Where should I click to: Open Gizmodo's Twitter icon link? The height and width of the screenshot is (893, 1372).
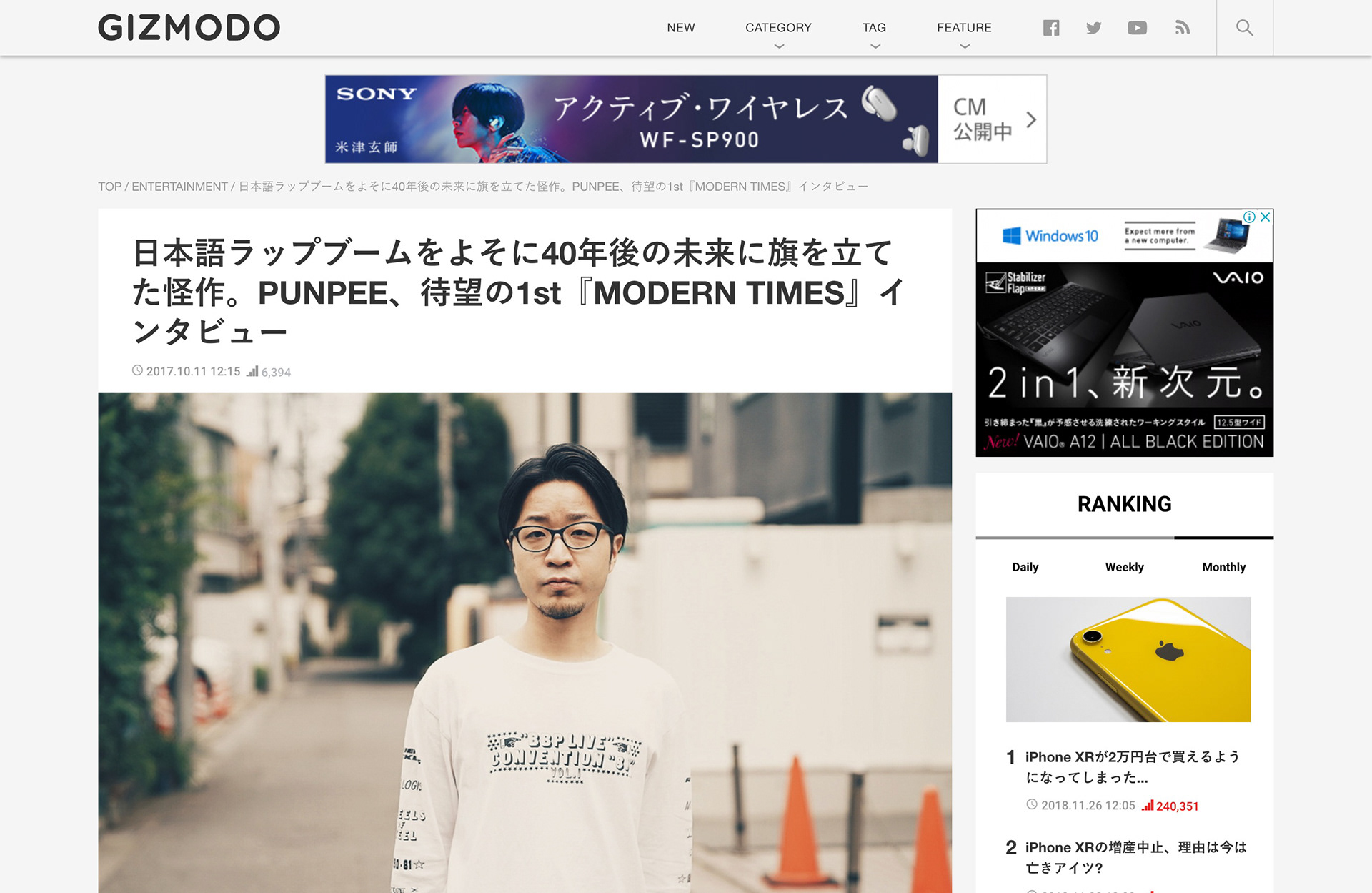pyautogui.click(x=1093, y=28)
